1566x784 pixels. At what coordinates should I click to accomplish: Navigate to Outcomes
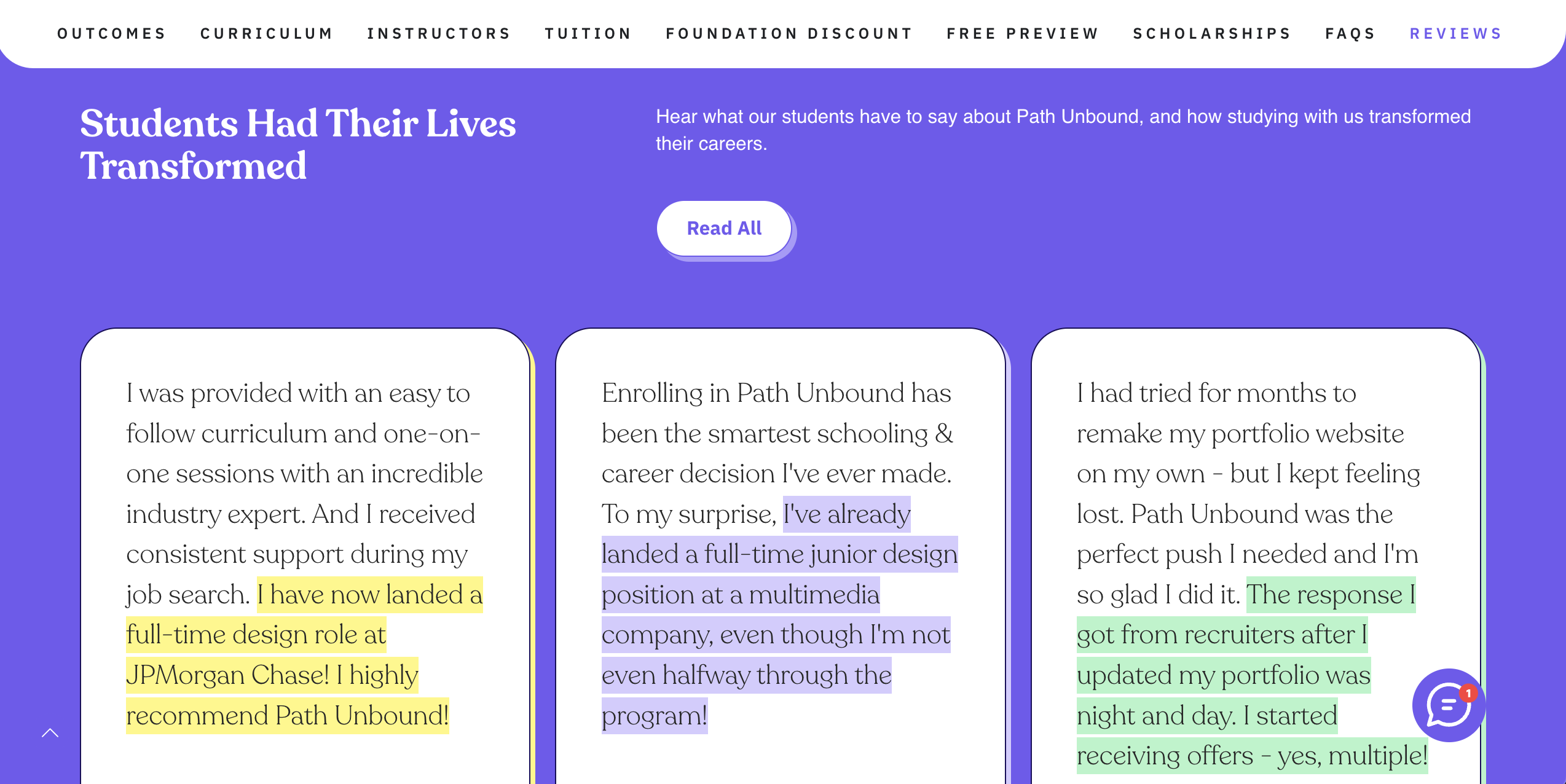[x=111, y=33]
